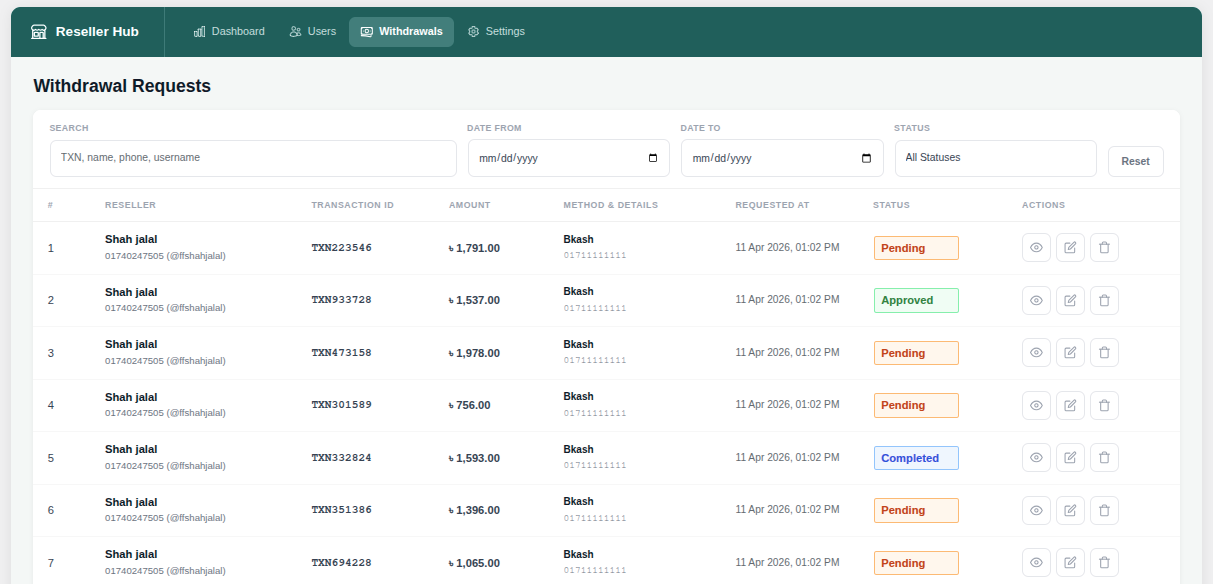The height and width of the screenshot is (584, 1213).
Task: Click the Reseller Hub store logo icon
Action: click(39, 31)
